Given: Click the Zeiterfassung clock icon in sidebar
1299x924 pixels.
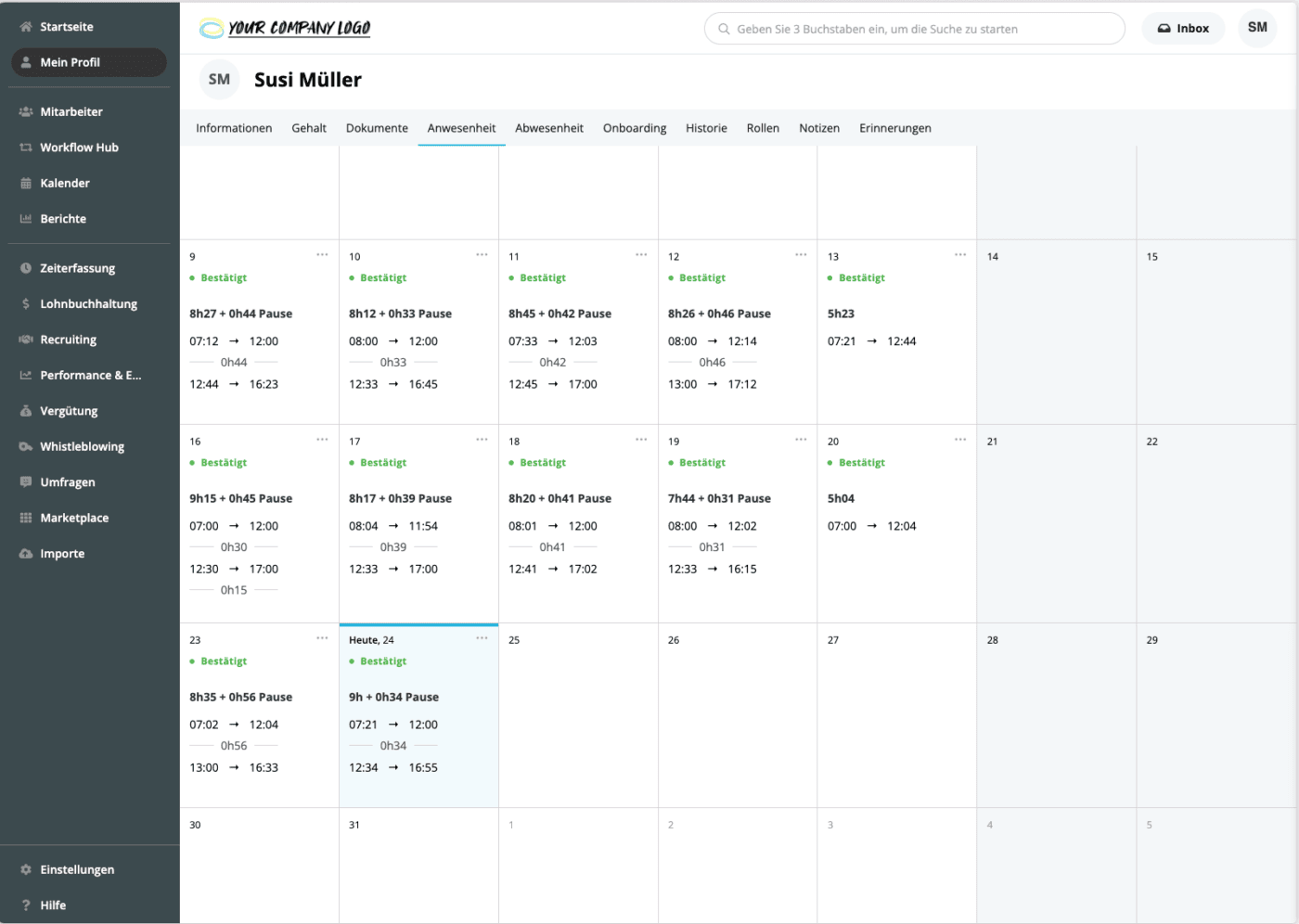Looking at the screenshot, I should tap(26, 268).
